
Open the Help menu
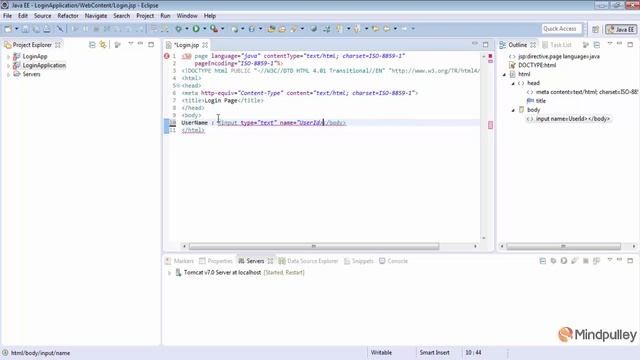click(210, 16)
